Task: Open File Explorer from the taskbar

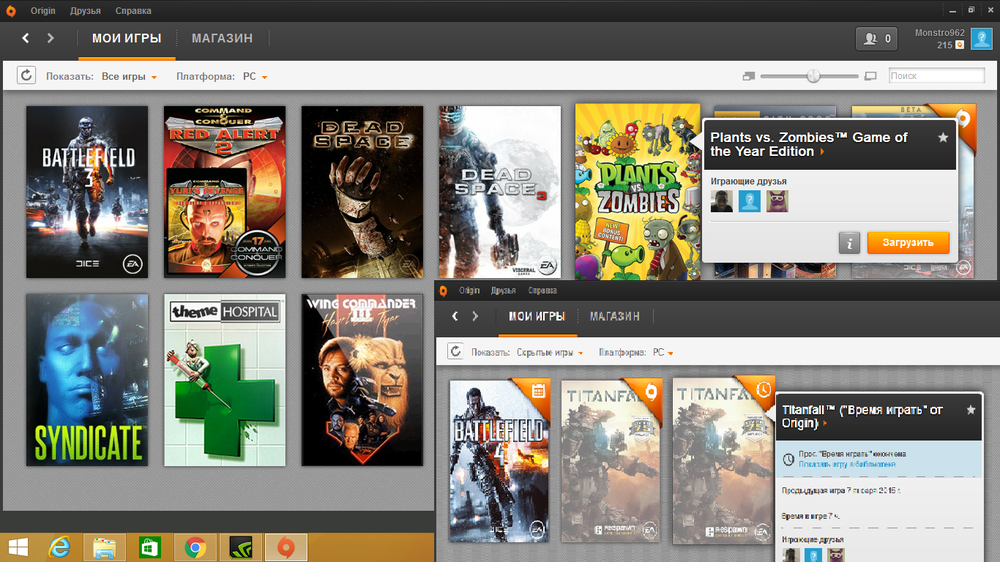Action: (105, 547)
